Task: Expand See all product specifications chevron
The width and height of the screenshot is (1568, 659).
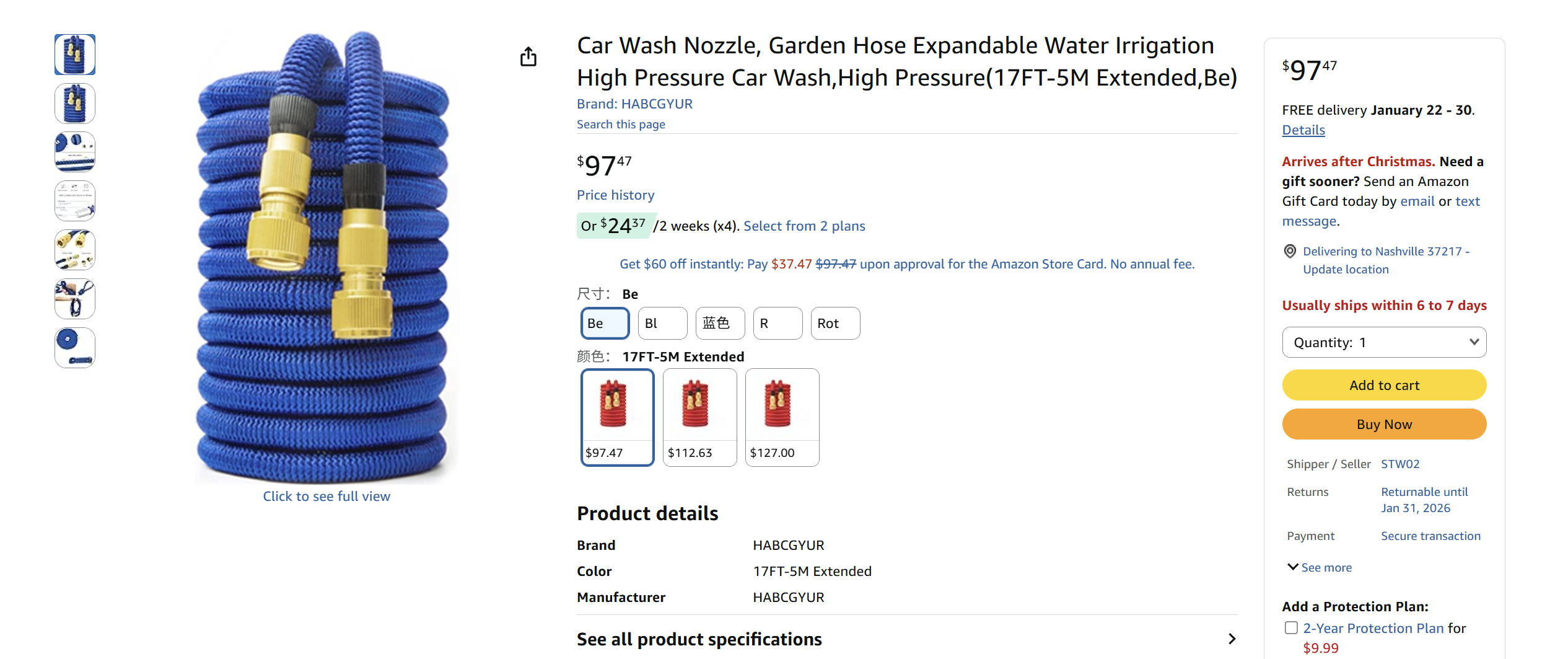Action: click(x=1231, y=639)
